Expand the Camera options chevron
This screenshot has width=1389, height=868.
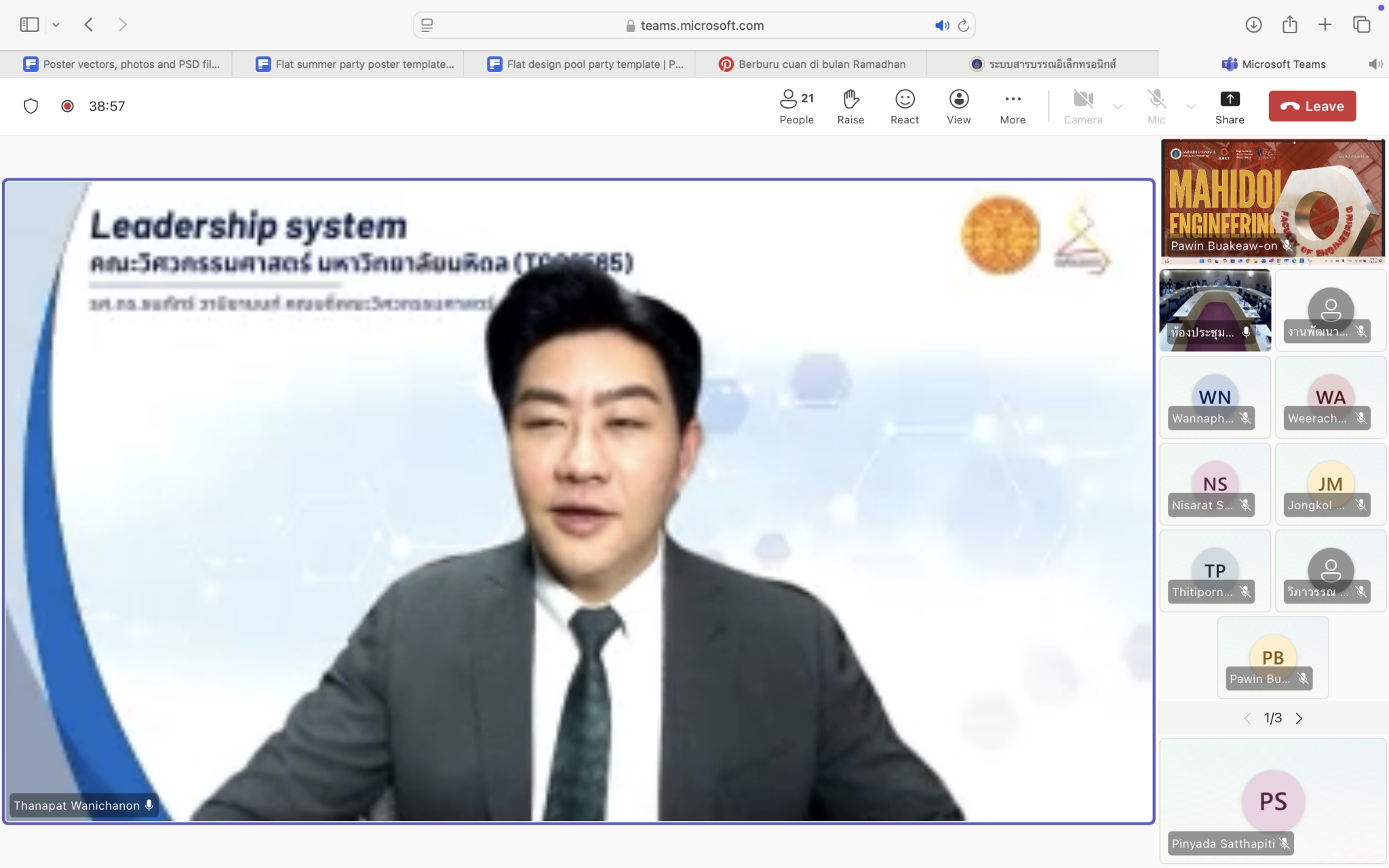(x=1118, y=106)
